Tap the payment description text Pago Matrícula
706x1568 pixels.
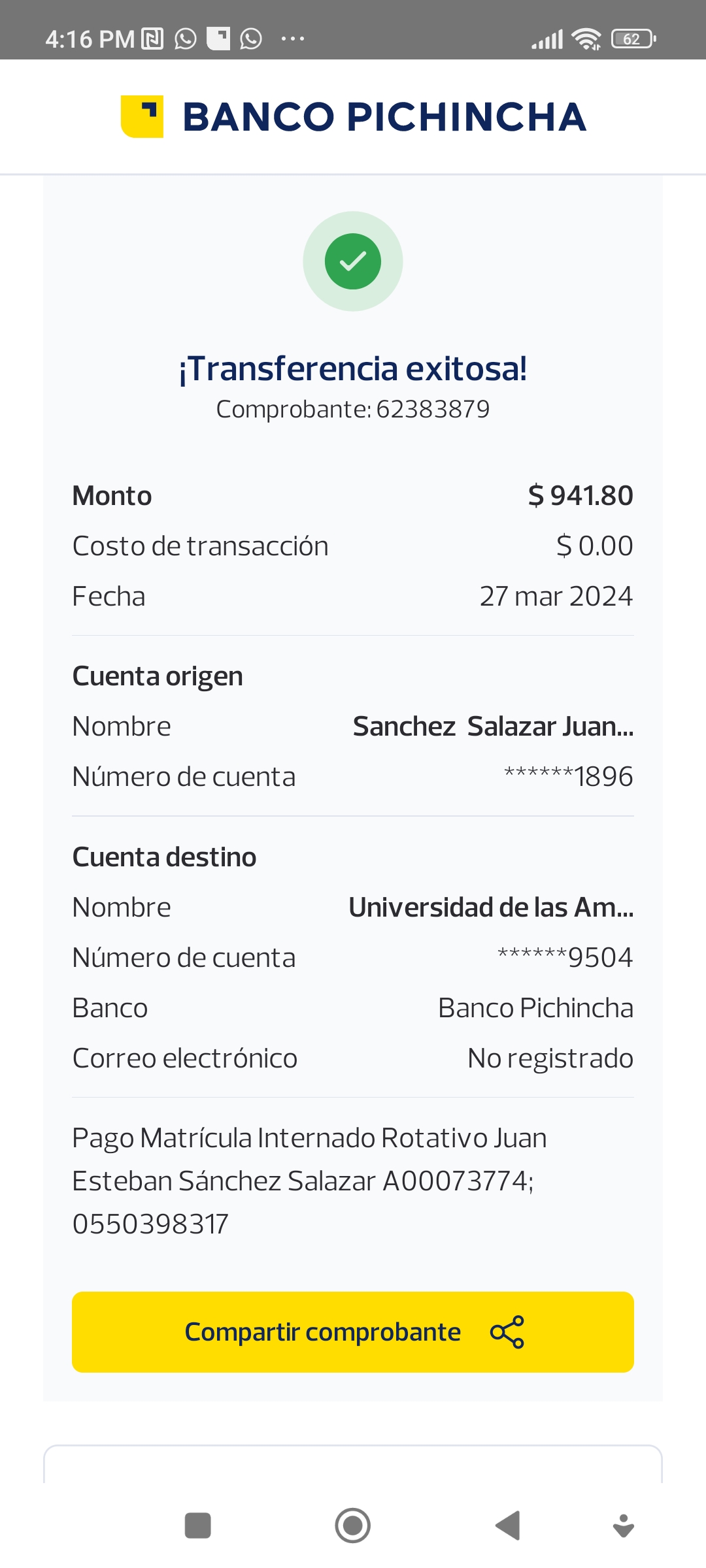[309, 1180]
